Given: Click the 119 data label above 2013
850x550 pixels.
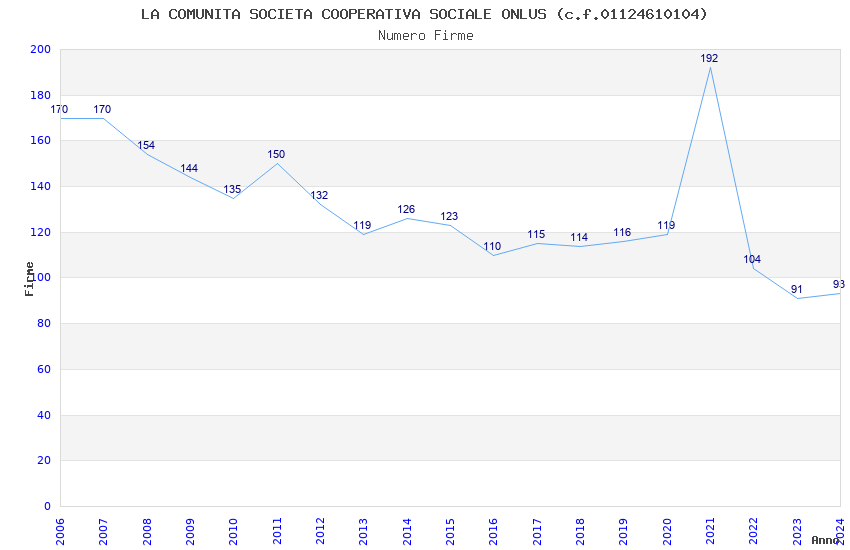Looking at the screenshot, I should point(362,225).
